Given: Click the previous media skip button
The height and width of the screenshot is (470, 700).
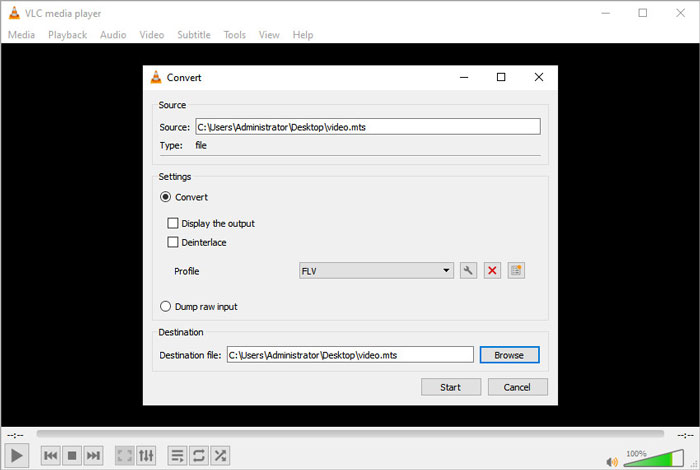Looking at the screenshot, I should pos(50,455).
